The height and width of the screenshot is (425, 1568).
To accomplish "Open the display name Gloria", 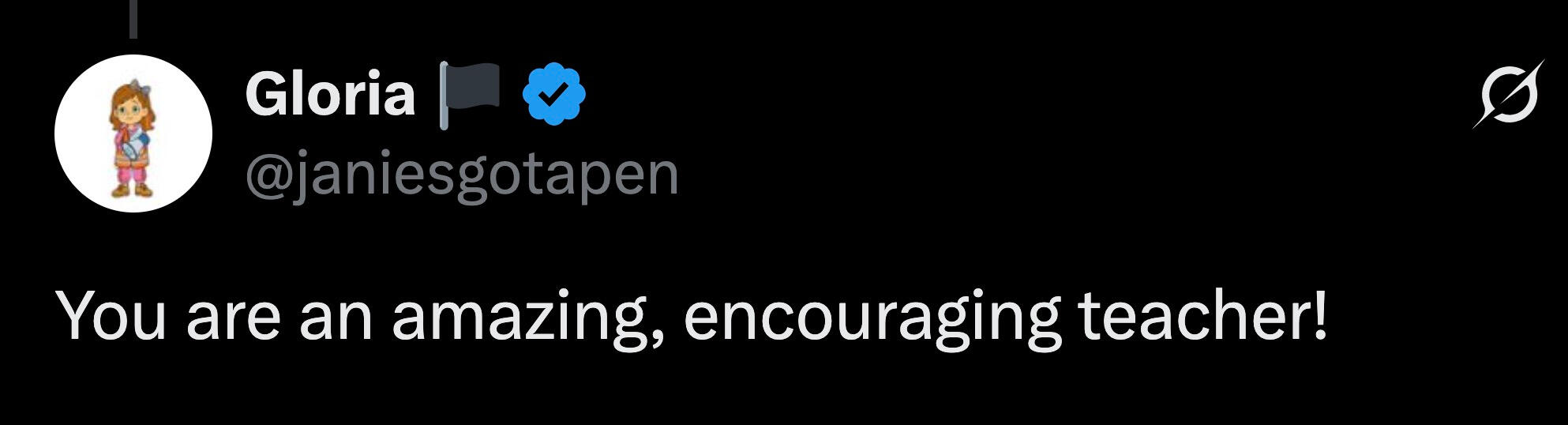I will 330,95.
